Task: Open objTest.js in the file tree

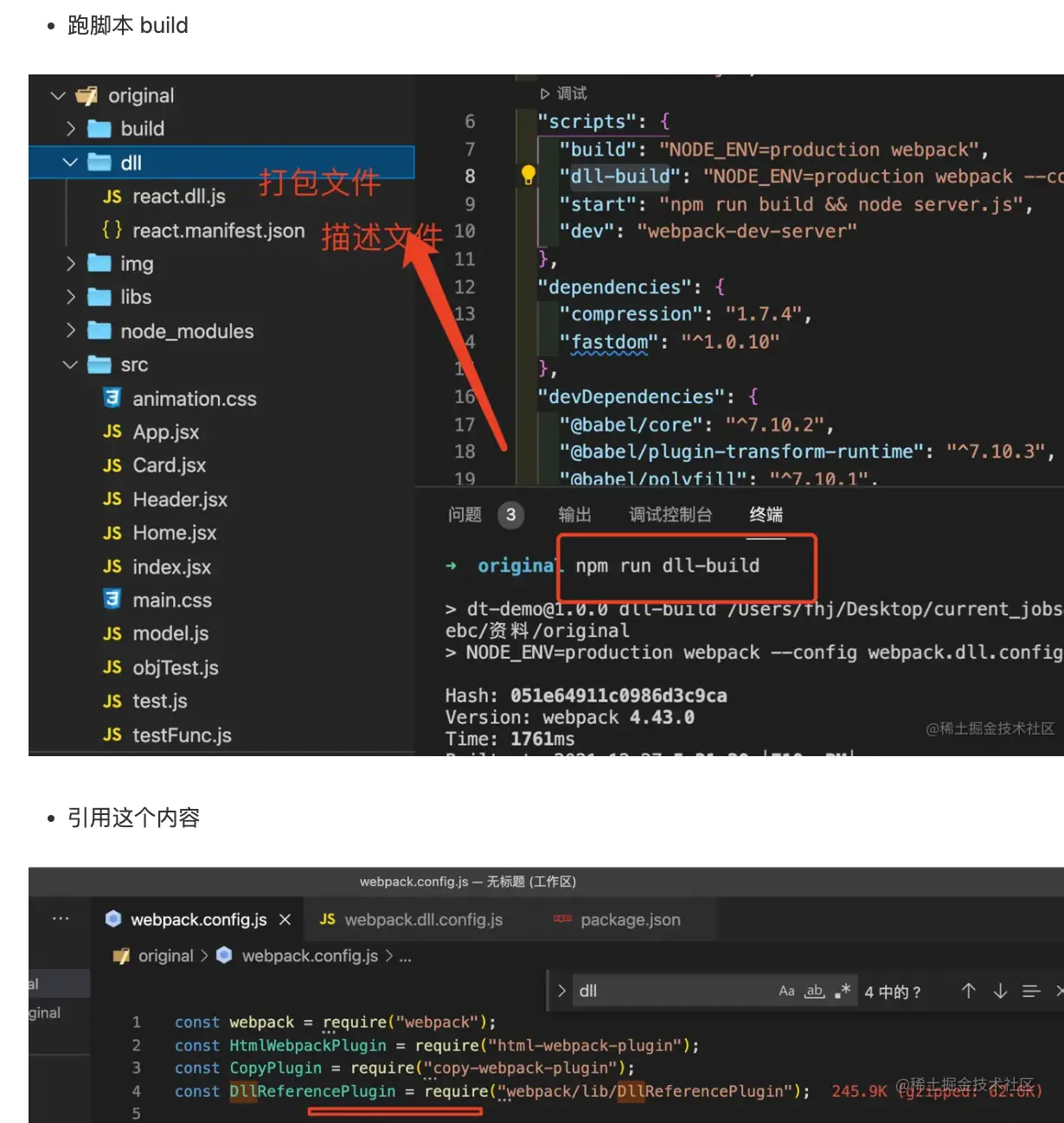Action: pos(176,667)
